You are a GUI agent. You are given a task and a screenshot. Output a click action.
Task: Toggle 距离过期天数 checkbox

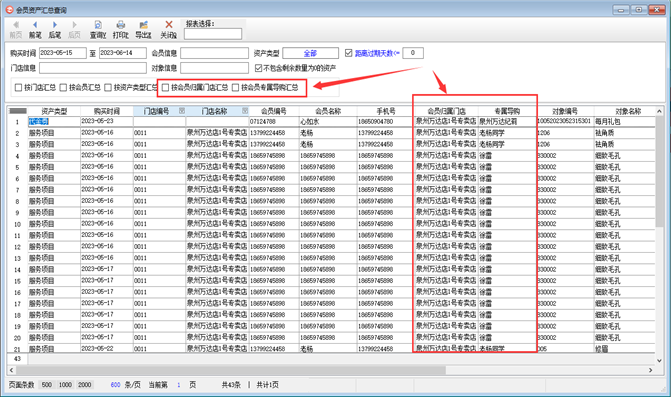(x=348, y=53)
